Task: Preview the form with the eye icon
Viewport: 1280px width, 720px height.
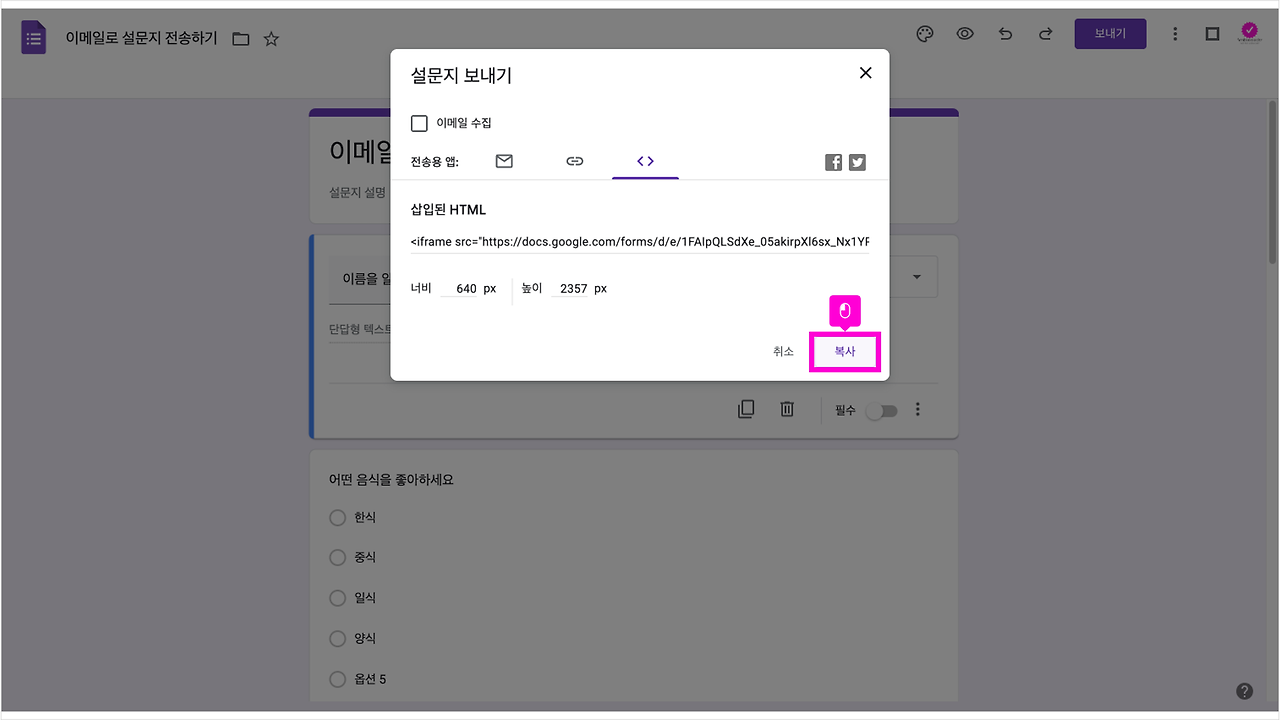Action: 964,33
